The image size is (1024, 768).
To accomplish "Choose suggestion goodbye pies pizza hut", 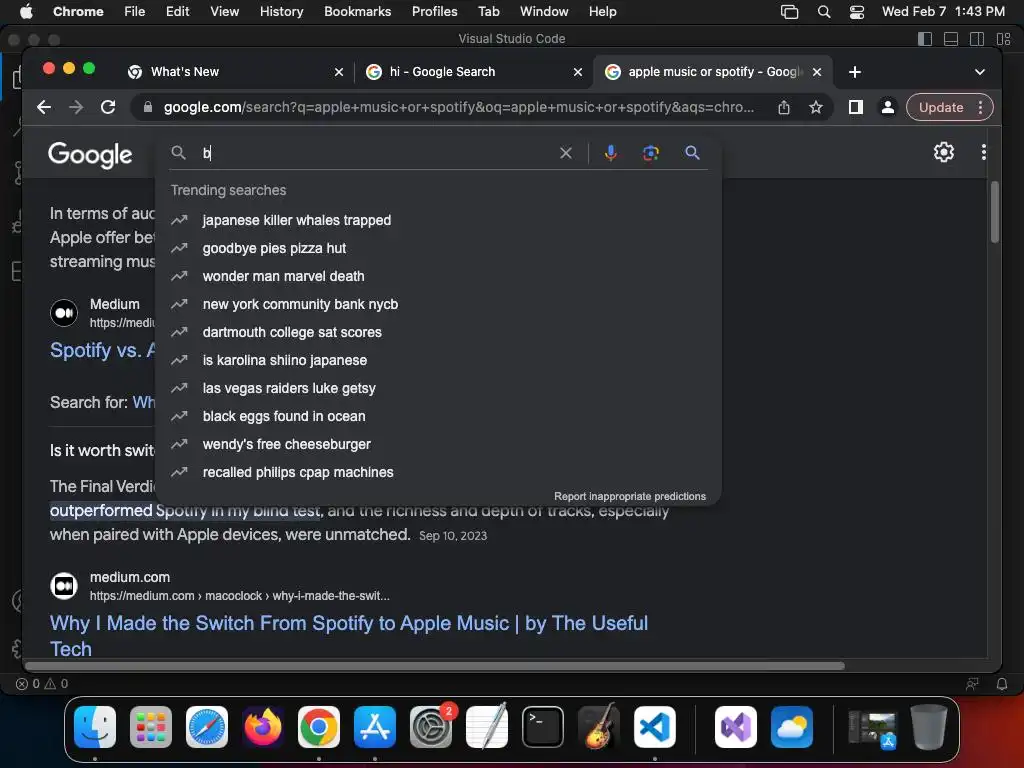I will [x=438, y=248].
